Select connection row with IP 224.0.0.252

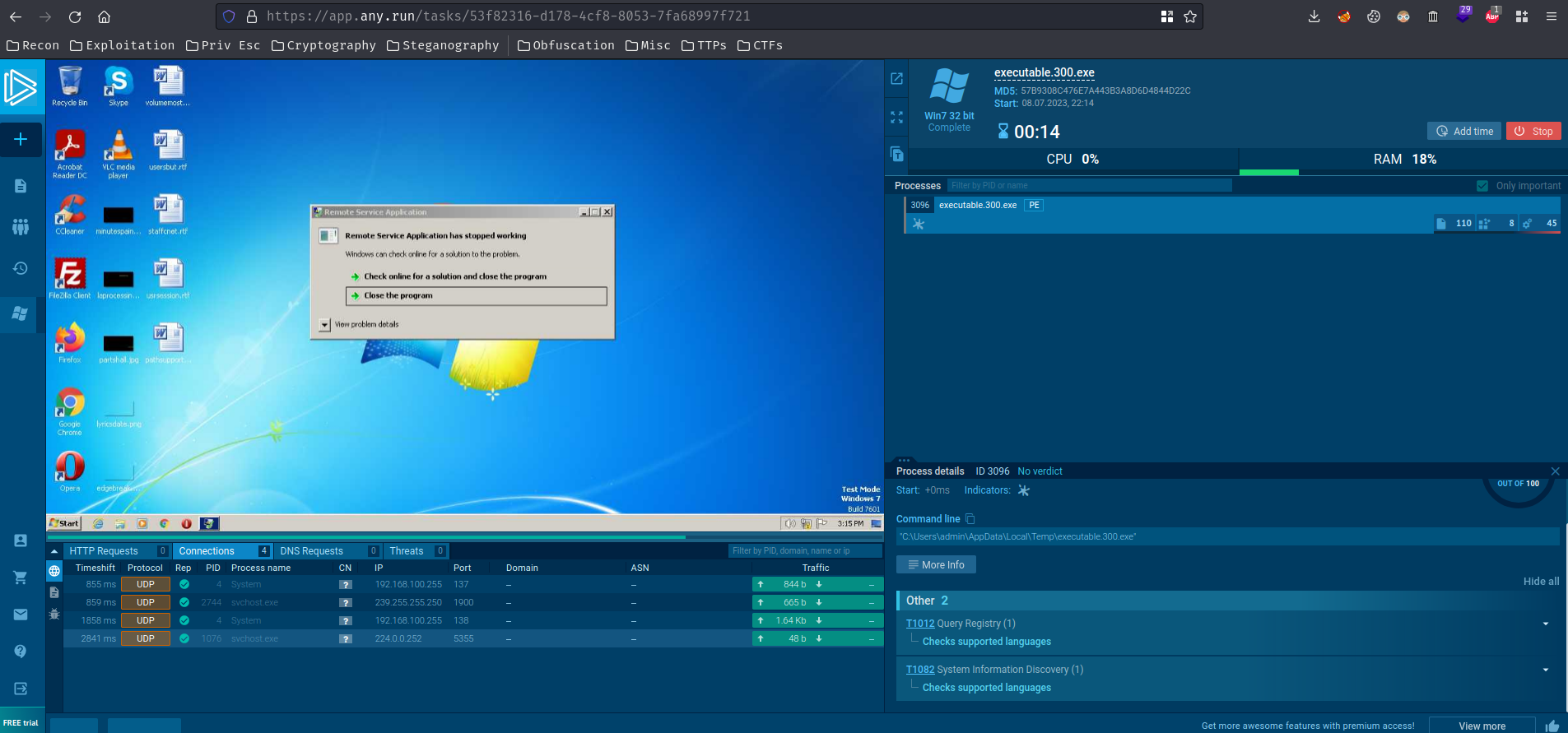click(x=473, y=638)
